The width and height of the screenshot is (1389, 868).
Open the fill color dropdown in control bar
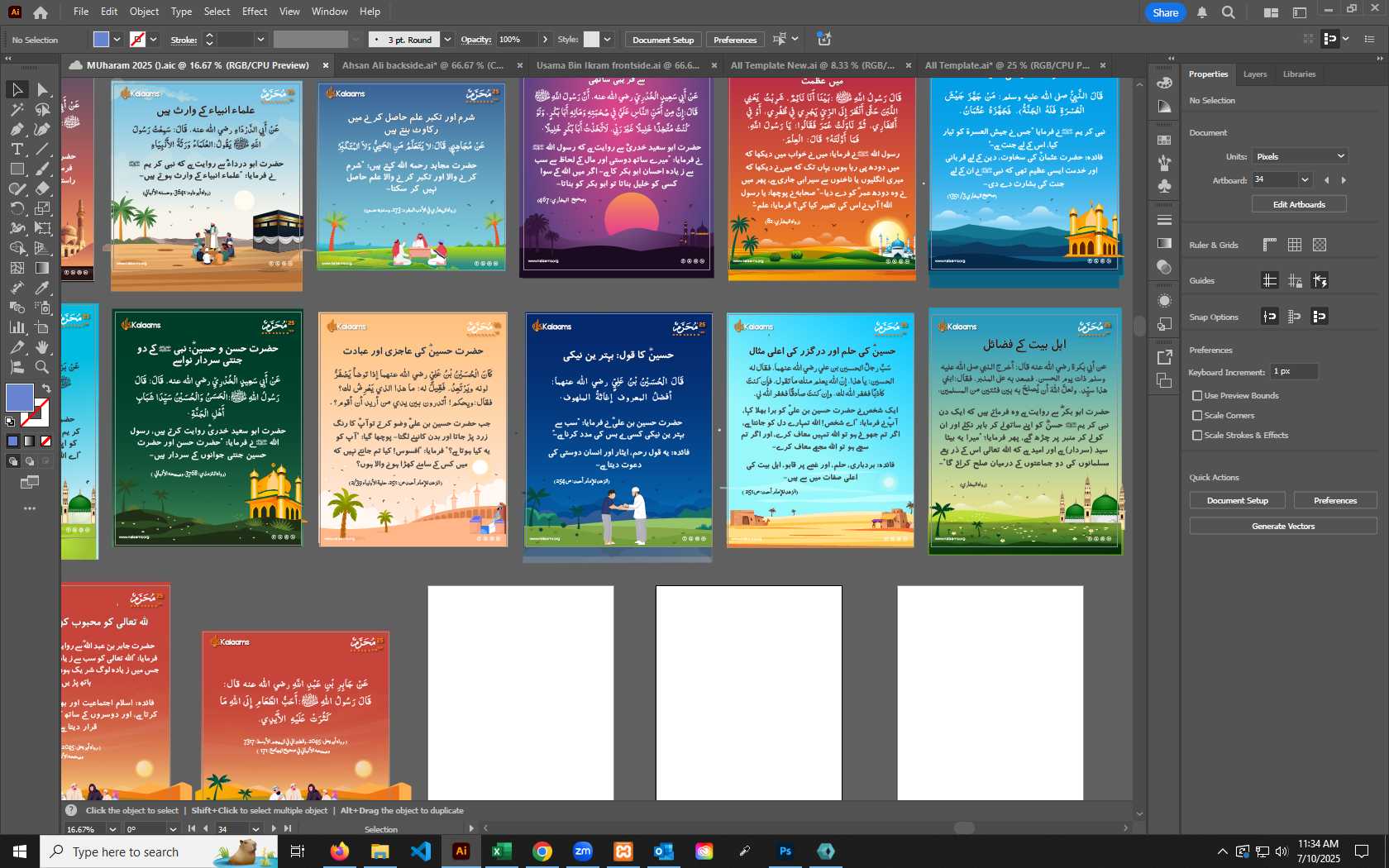(x=117, y=40)
